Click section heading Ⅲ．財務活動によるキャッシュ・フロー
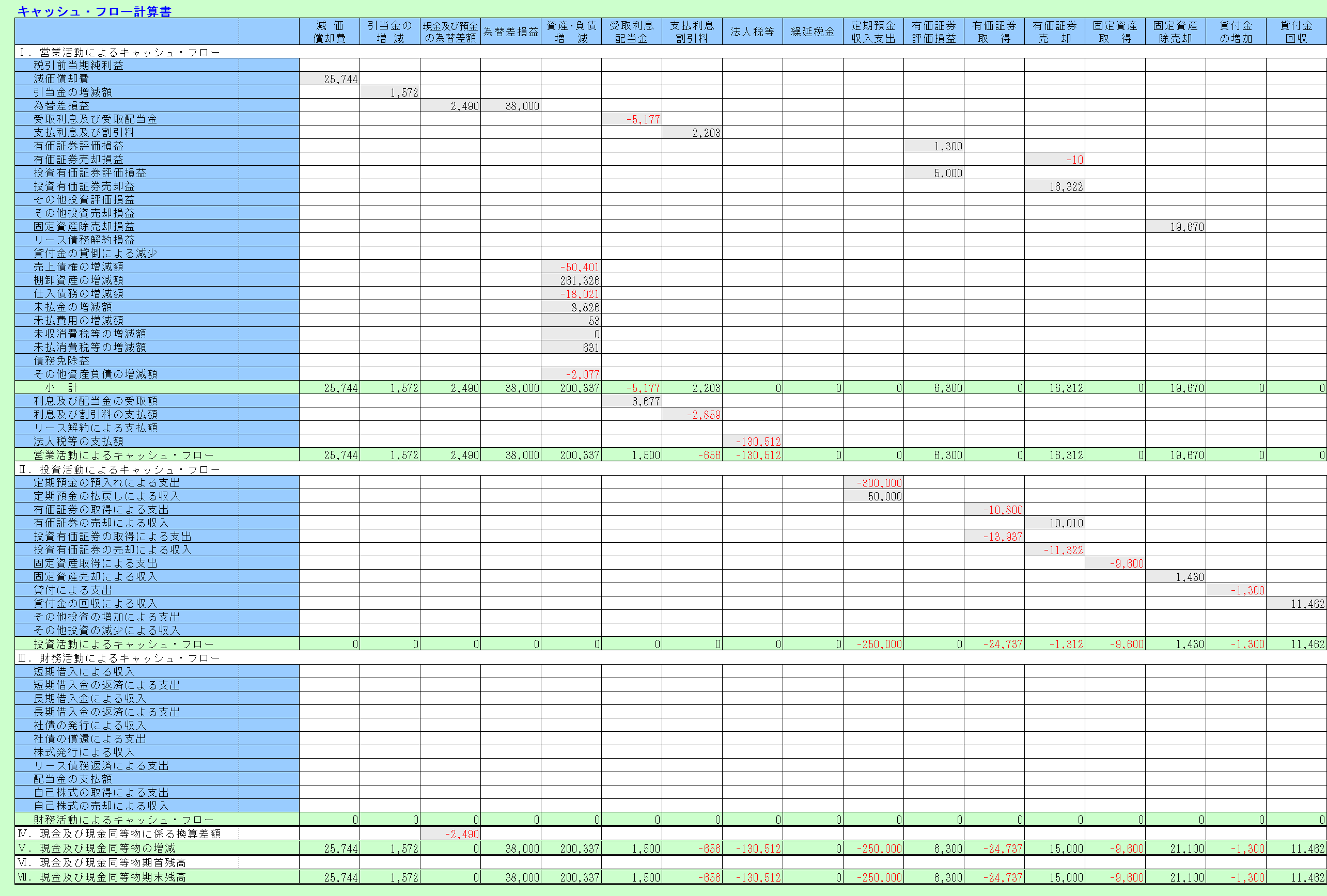This screenshot has width=1327, height=896. [119, 657]
